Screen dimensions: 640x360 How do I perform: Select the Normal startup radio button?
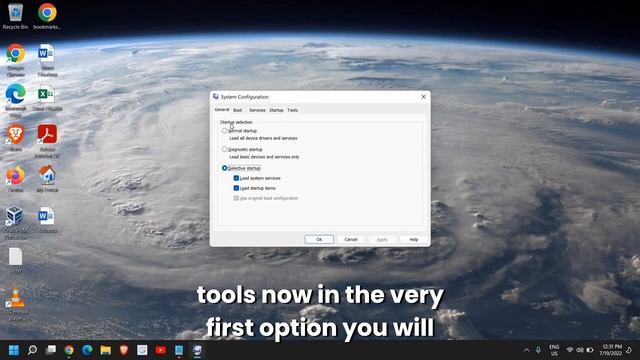[x=224, y=131]
